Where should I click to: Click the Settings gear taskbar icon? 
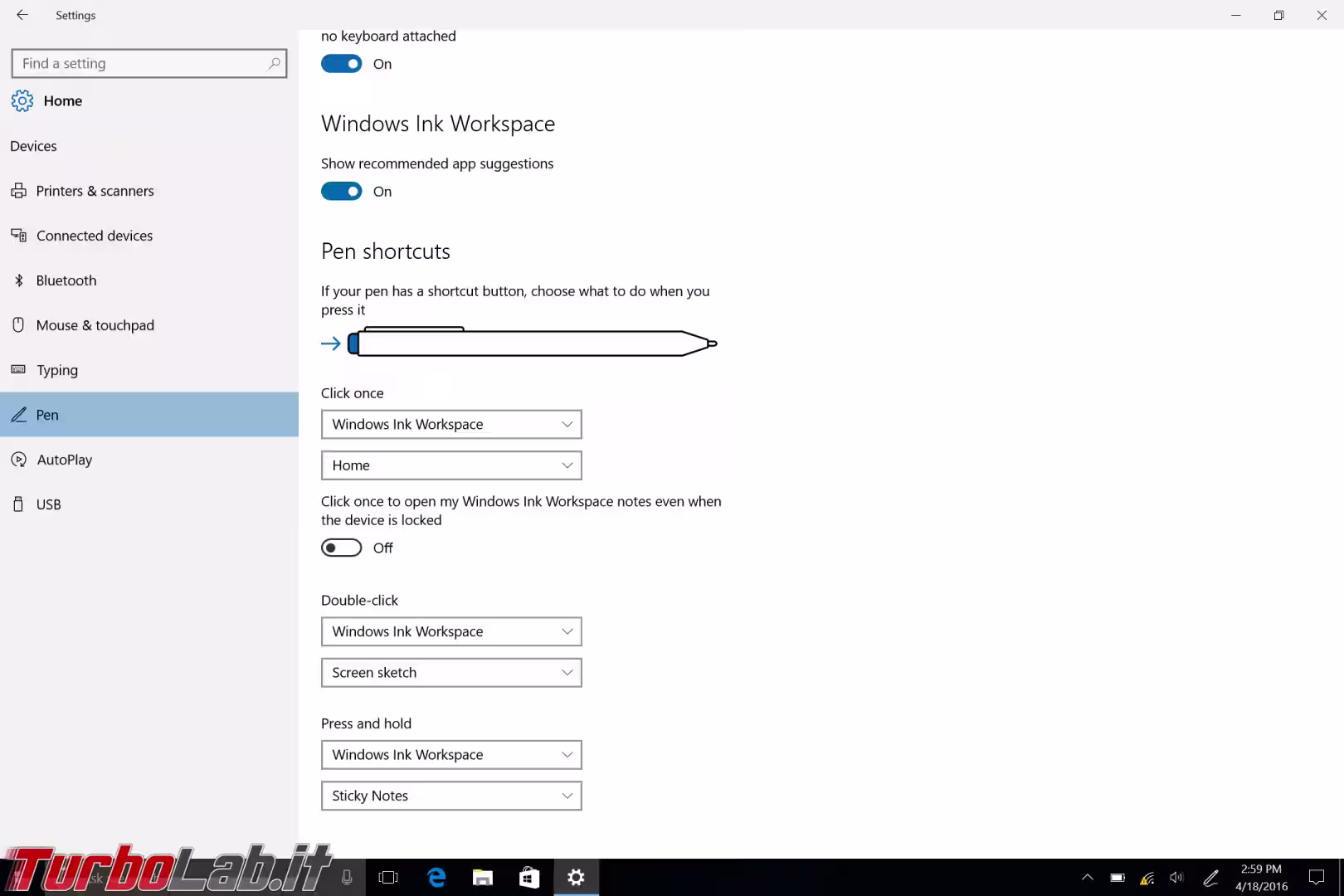tap(576, 878)
